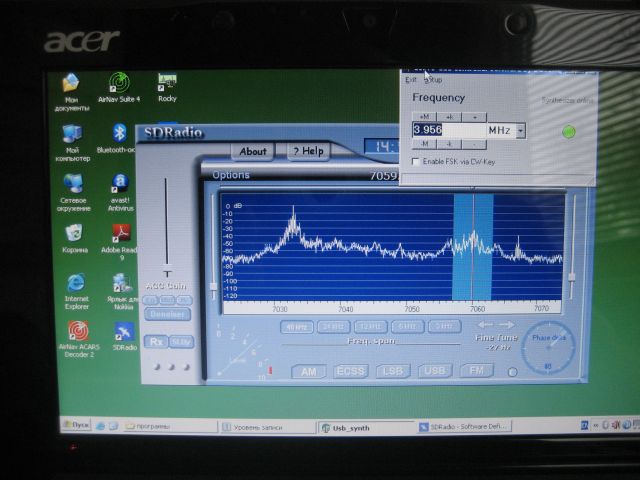Click the slider right of spectrum display
This screenshot has height=480, width=640.
tap(572, 247)
